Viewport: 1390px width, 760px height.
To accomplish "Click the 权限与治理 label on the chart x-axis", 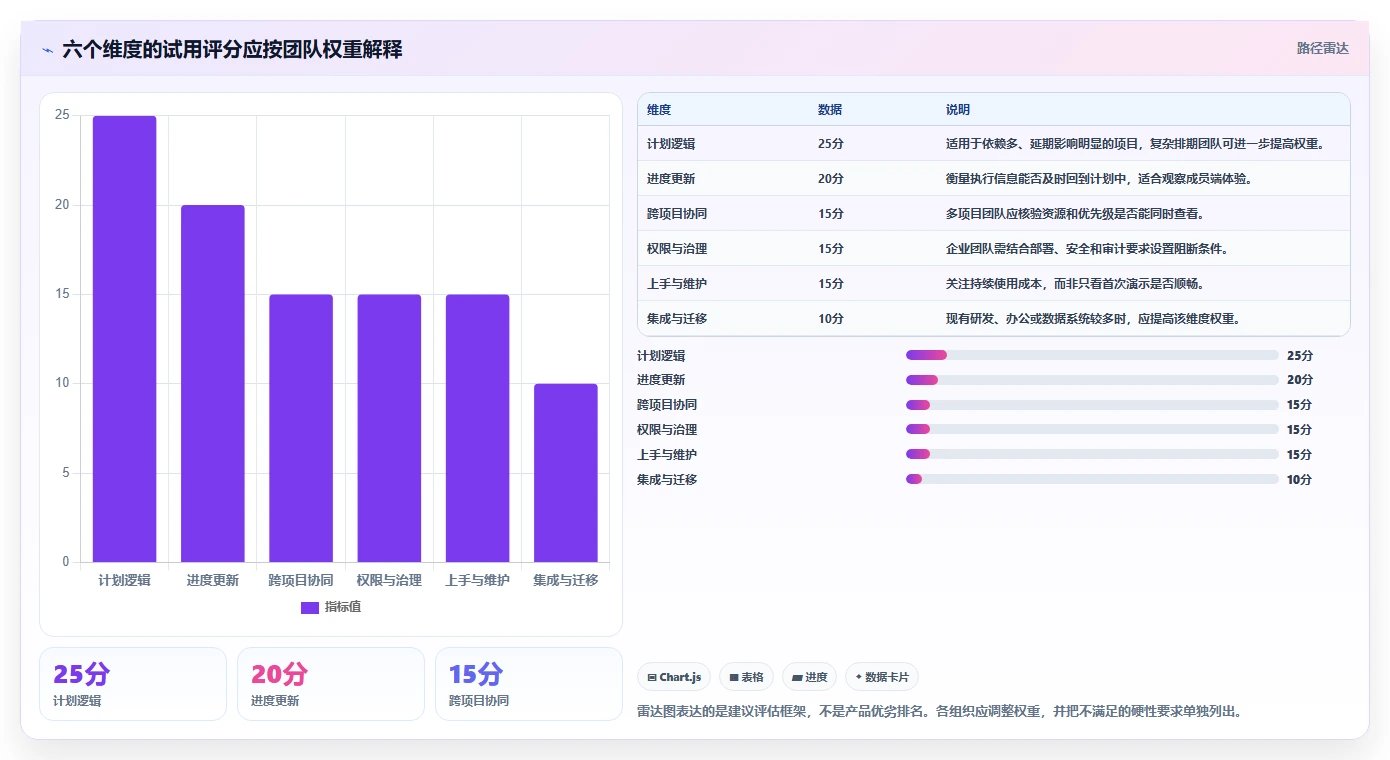I will click(x=389, y=580).
